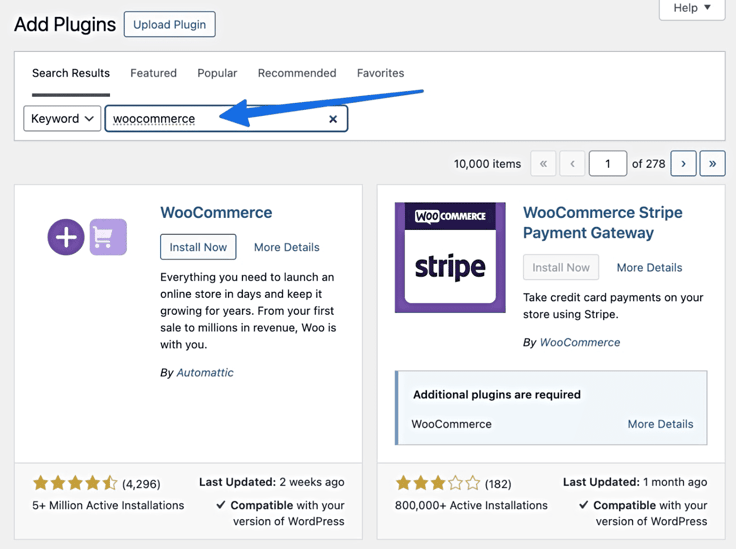Expand the Help dropdown panel
The height and width of the screenshot is (549, 736).
692,8
